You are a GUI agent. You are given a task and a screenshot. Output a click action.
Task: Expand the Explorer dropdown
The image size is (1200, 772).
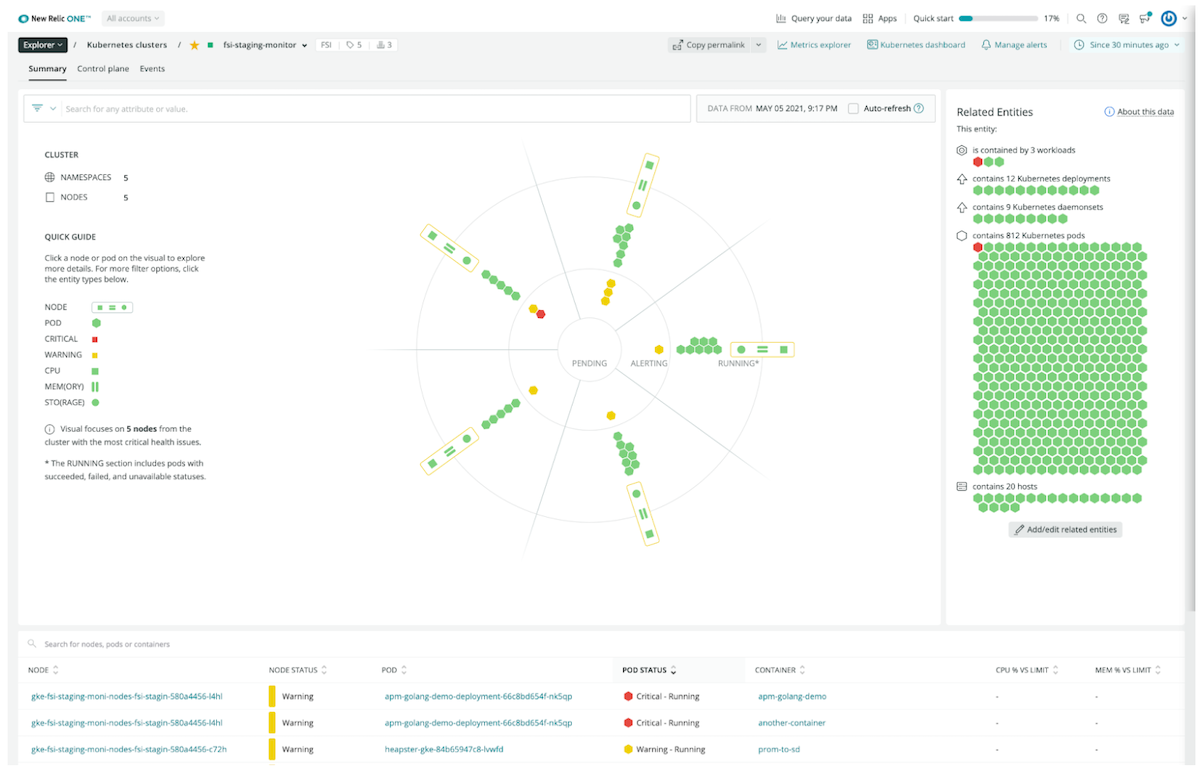coord(43,45)
